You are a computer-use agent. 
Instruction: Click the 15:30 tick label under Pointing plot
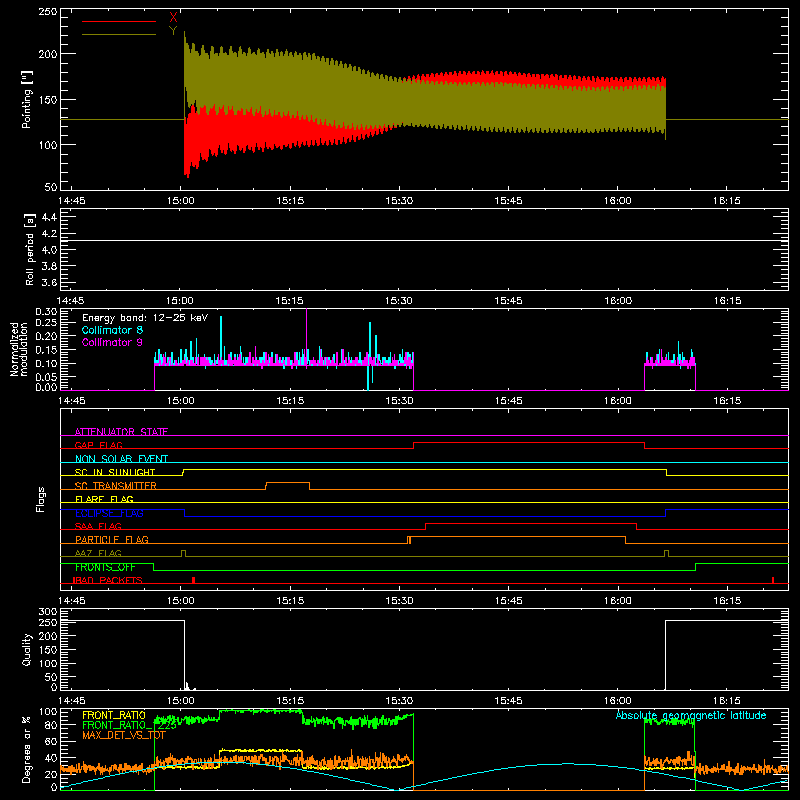click(399, 201)
